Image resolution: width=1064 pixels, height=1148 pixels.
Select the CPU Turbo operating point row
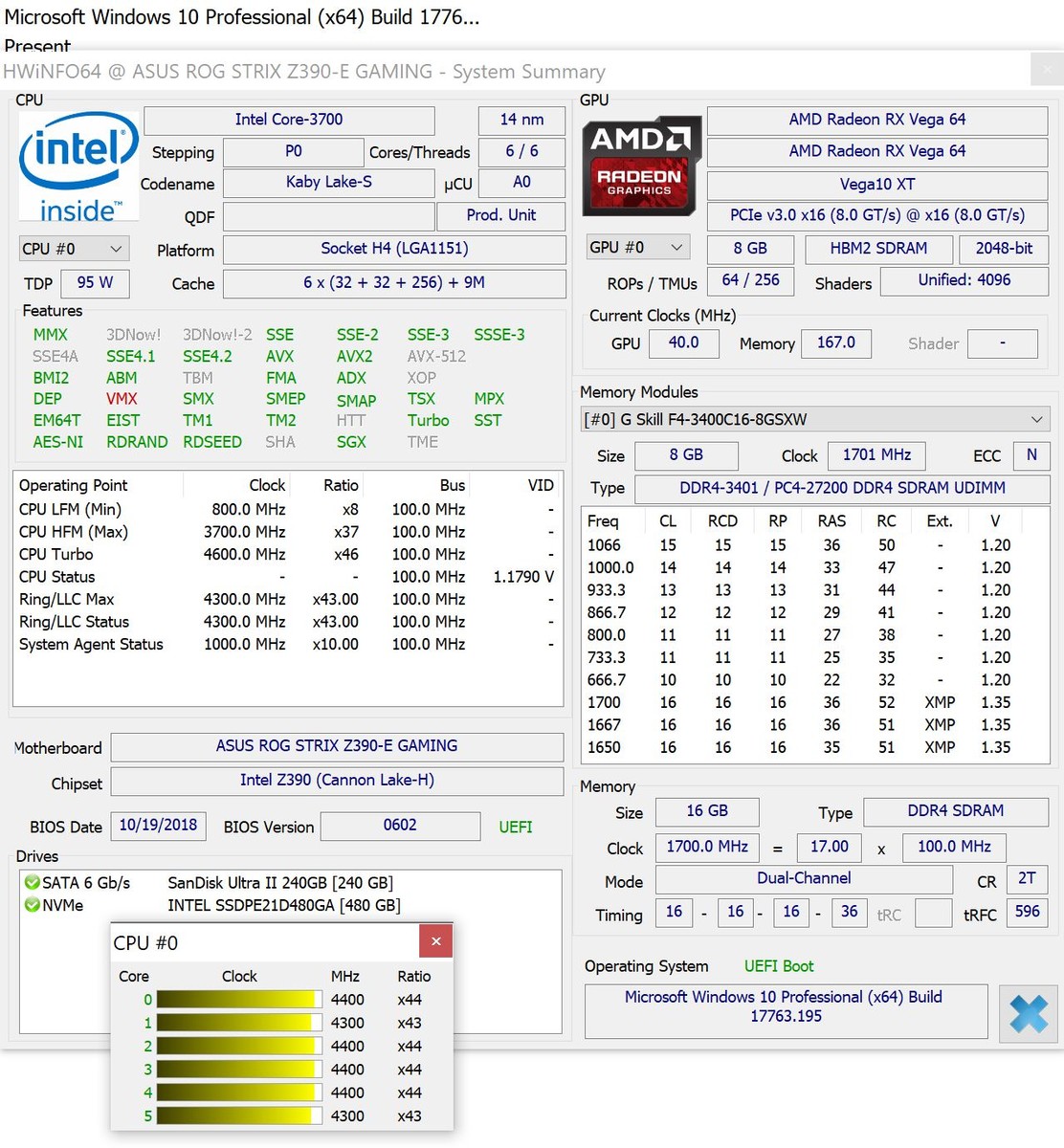287,555
